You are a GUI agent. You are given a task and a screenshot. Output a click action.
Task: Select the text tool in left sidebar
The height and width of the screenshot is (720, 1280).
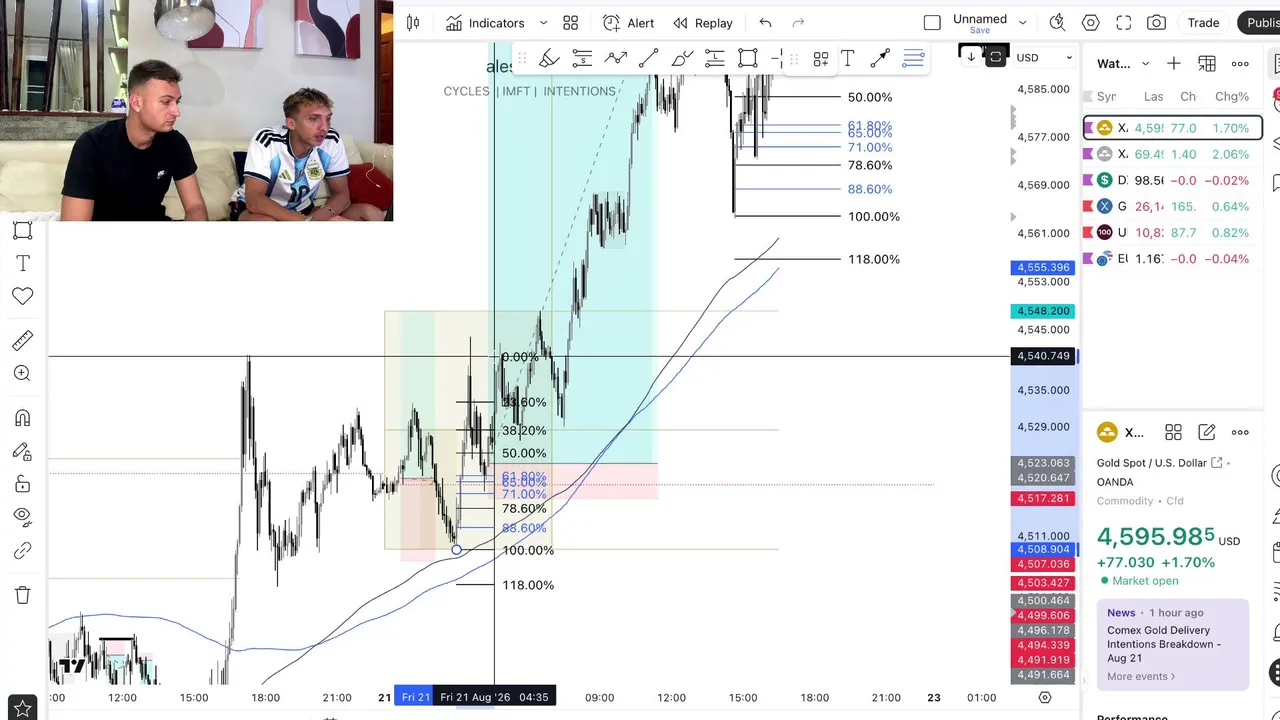click(x=22, y=263)
